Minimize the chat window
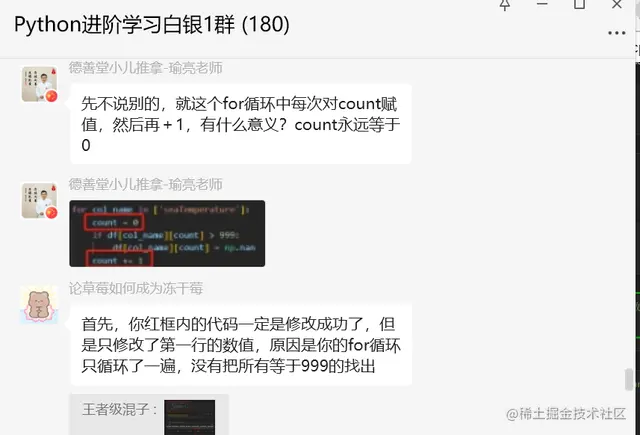The height and width of the screenshot is (435, 640). tap(542, 4)
